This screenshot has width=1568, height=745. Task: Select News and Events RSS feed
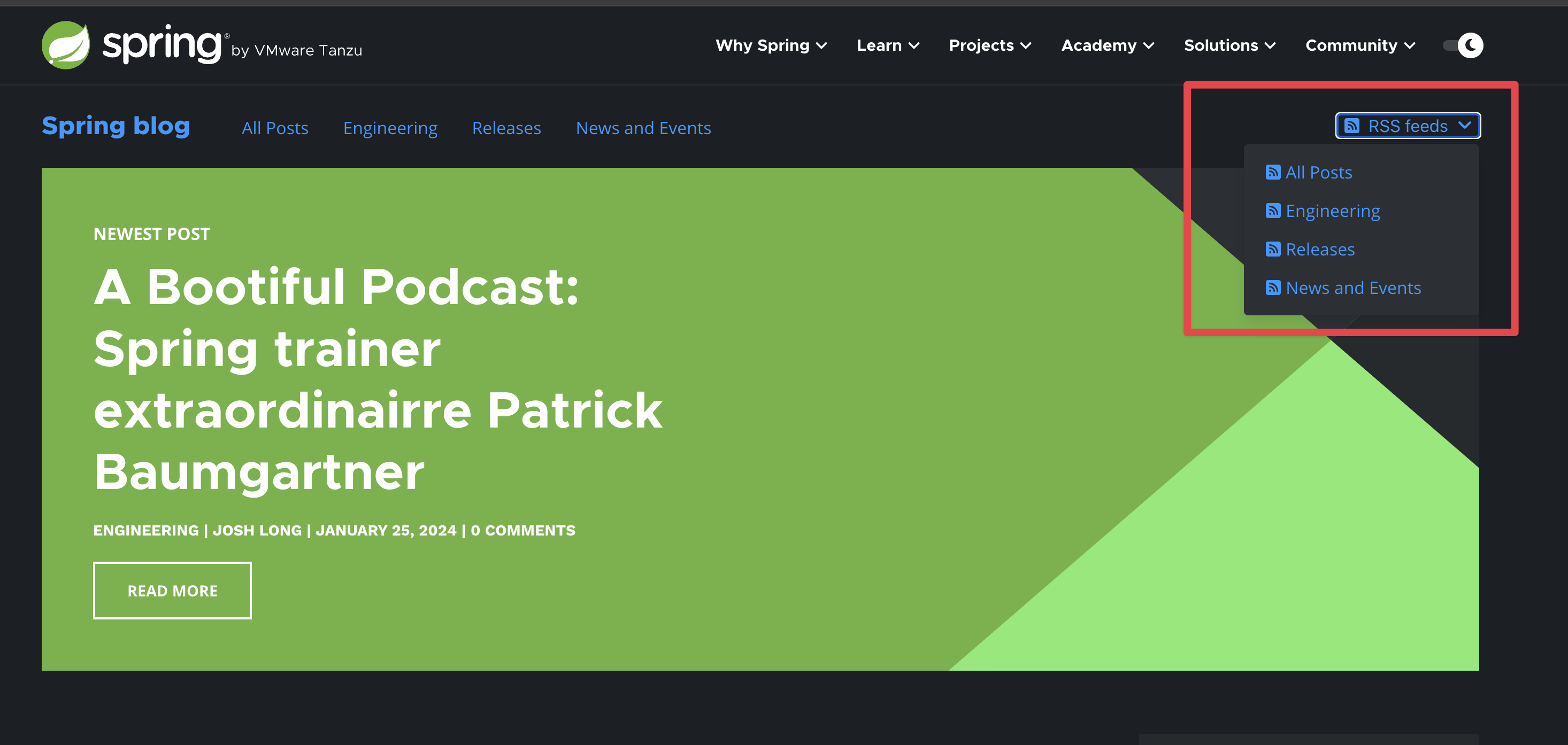click(x=1353, y=288)
